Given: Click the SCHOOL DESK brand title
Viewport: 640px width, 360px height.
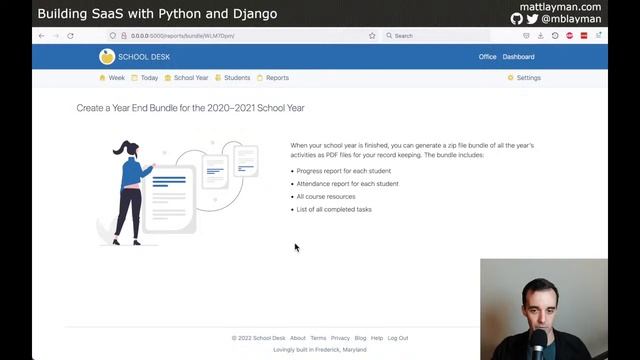Looking at the screenshot, I should pos(144,57).
